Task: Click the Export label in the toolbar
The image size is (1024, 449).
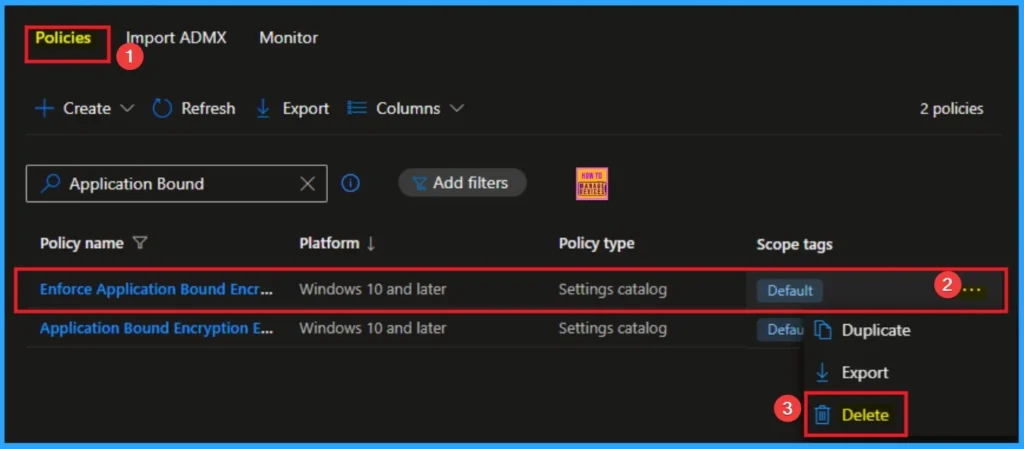Action: coord(306,108)
